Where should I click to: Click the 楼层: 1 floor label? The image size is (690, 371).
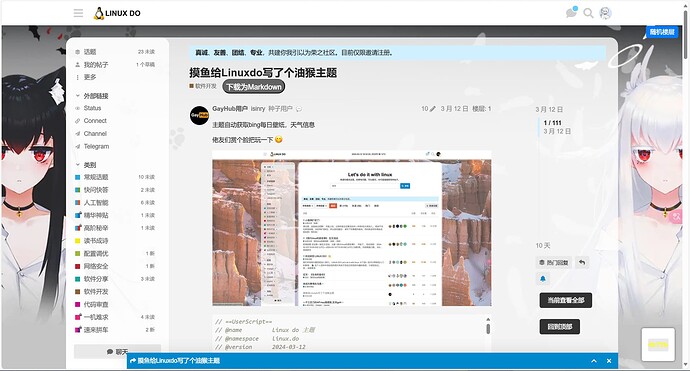tap(481, 109)
